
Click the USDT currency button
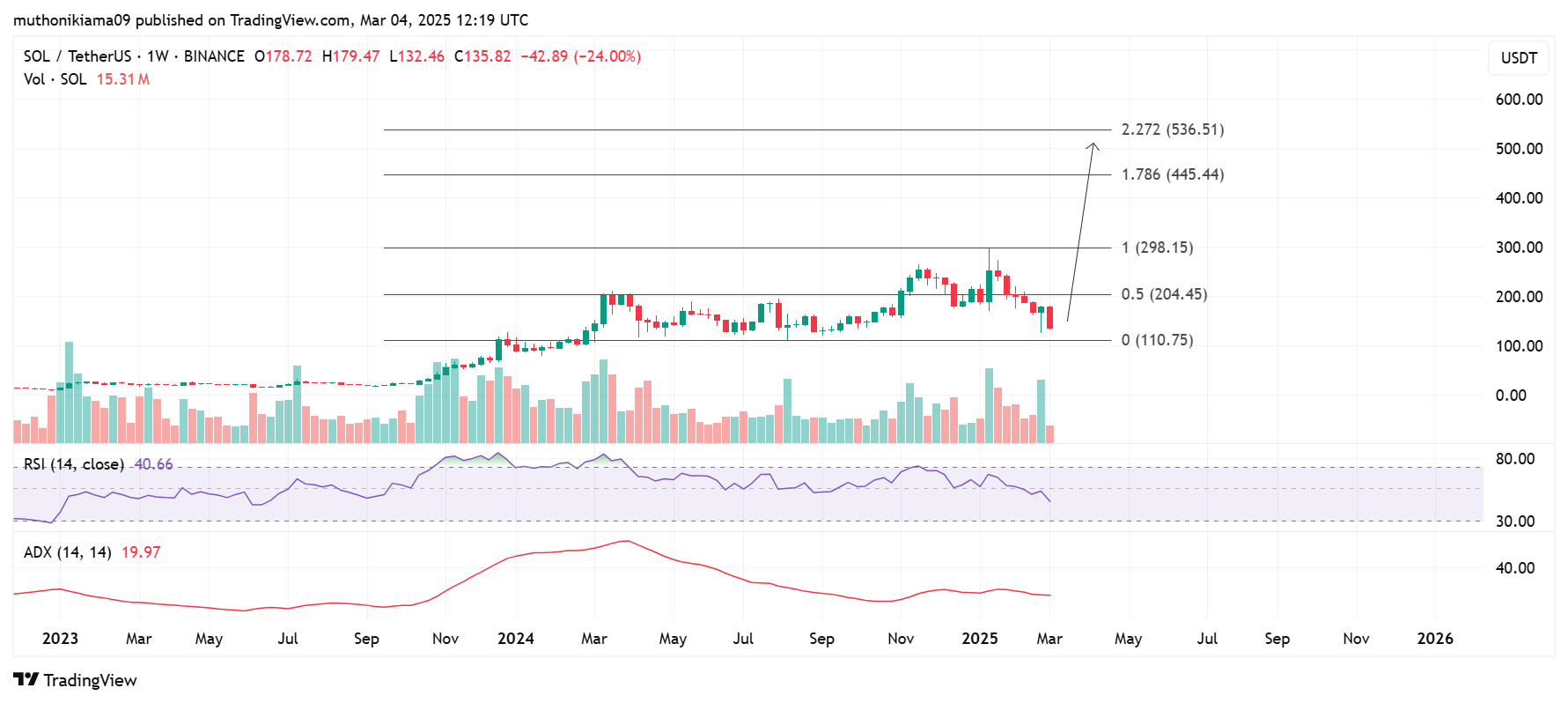pyautogui.click(x=1519, y=58)
